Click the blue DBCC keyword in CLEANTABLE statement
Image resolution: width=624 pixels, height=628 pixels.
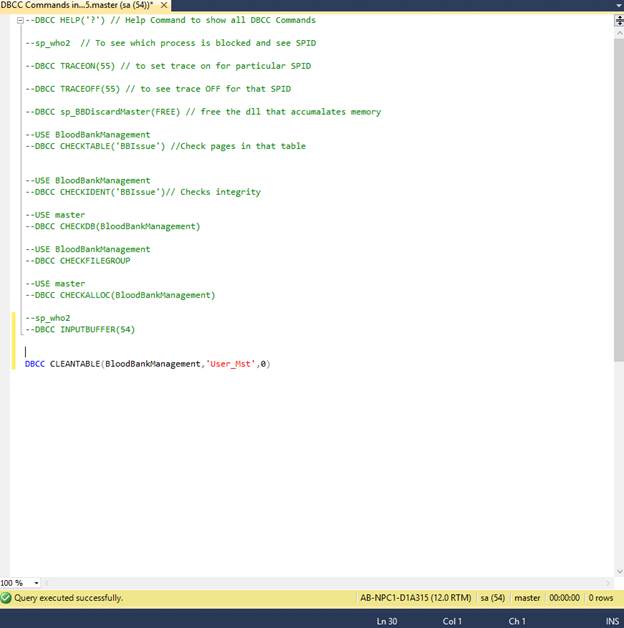click(35, 364)
